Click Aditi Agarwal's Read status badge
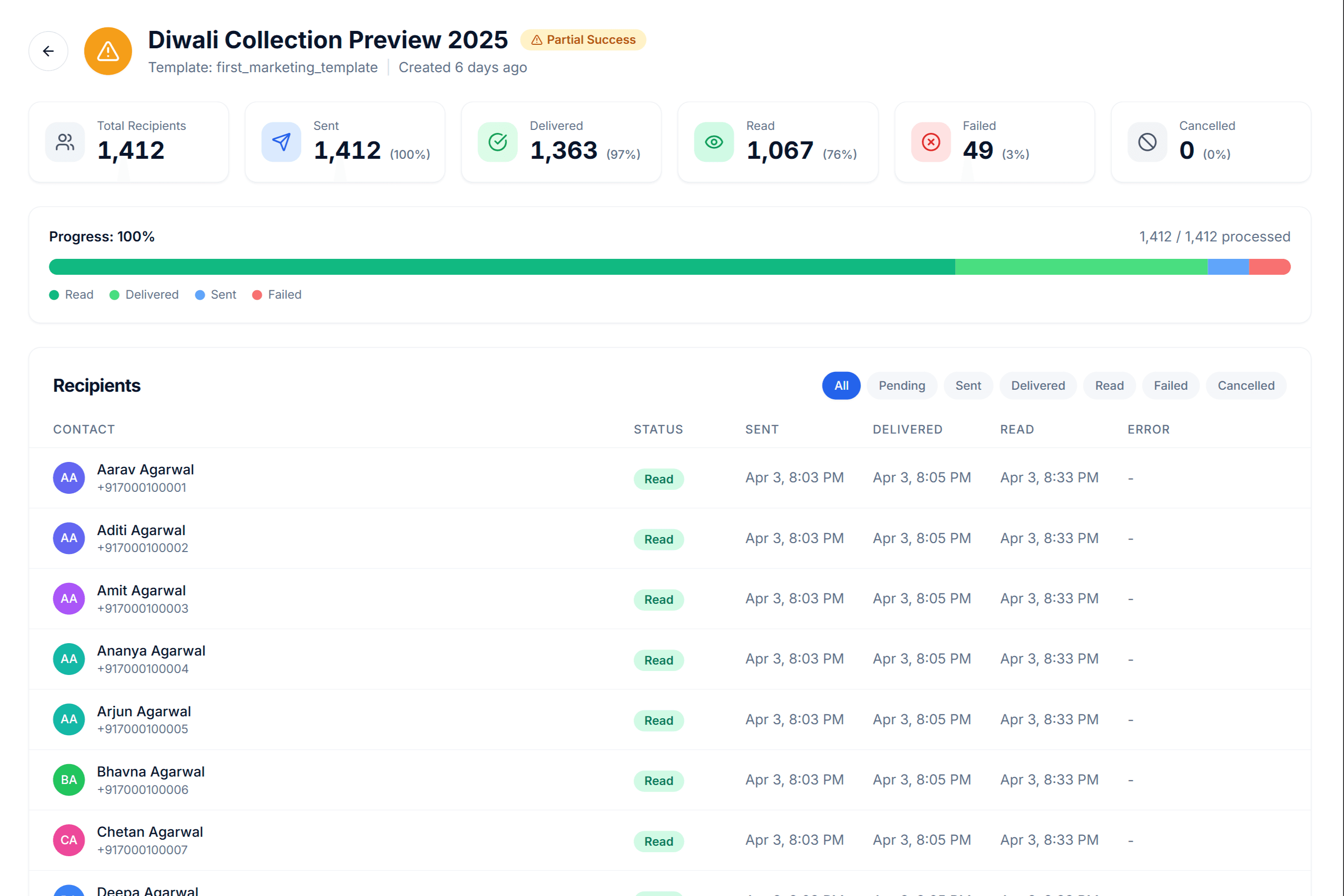The height and width of the screenshot is (896, 1344). coord(659,540)
